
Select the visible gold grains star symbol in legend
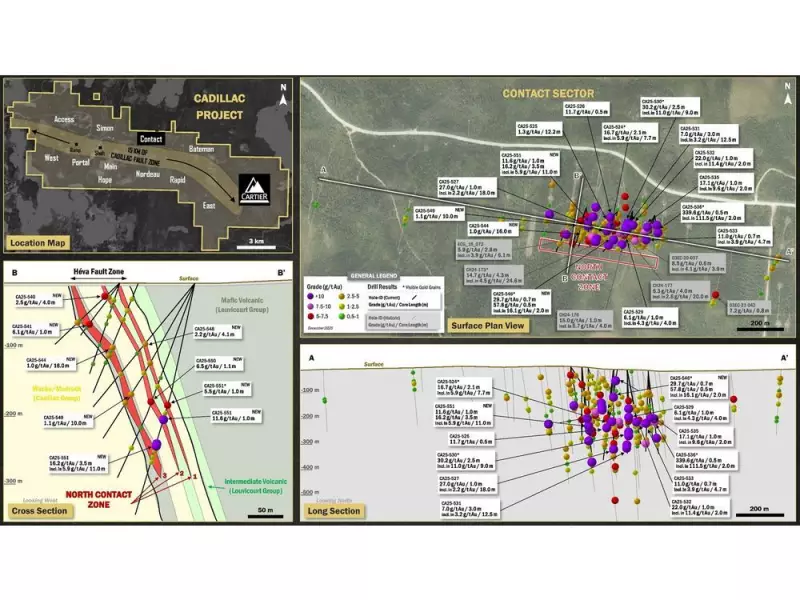click(x=404, y=287)
